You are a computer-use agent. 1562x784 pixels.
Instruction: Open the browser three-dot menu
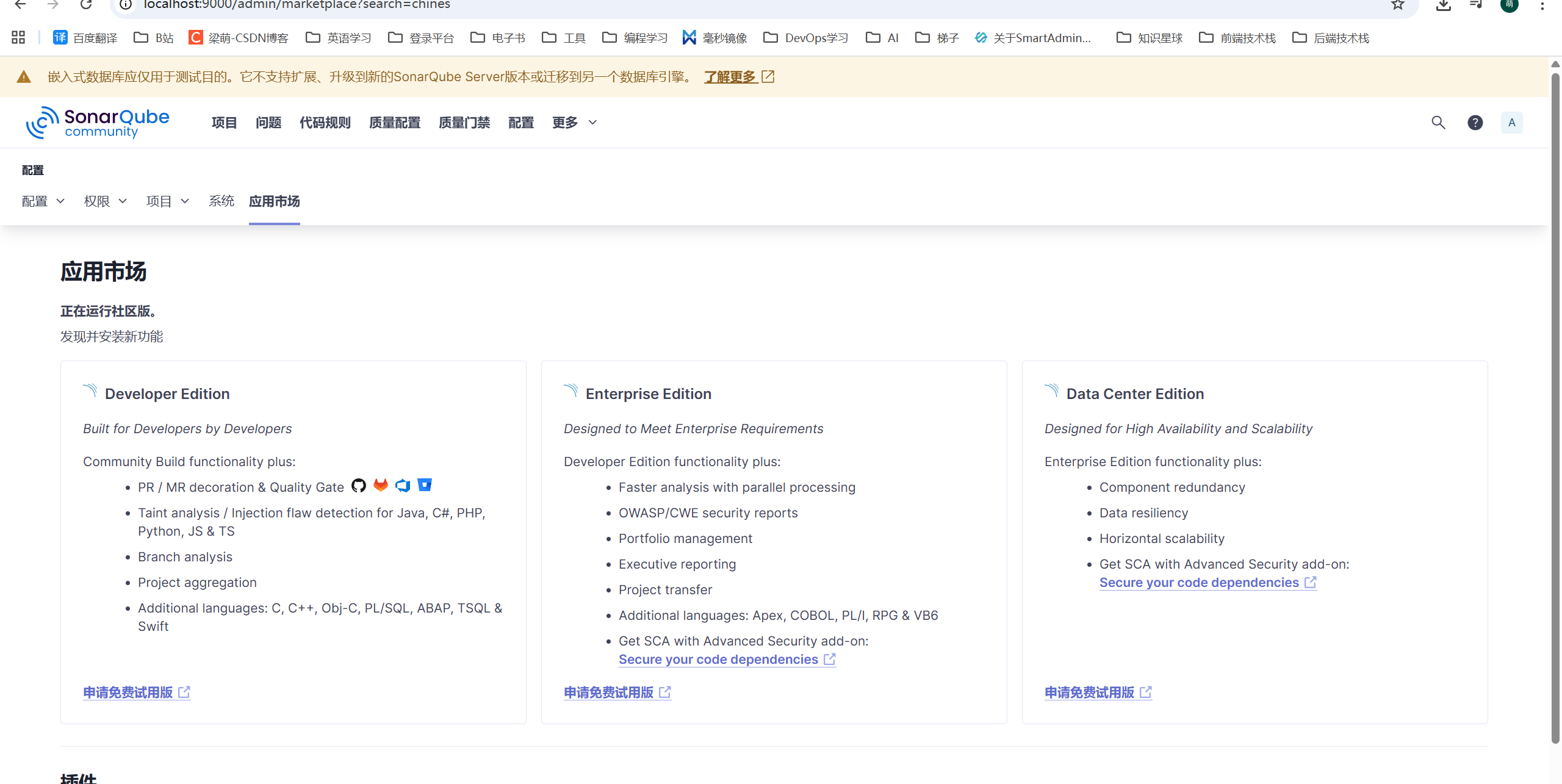(x=1542, y=5)
